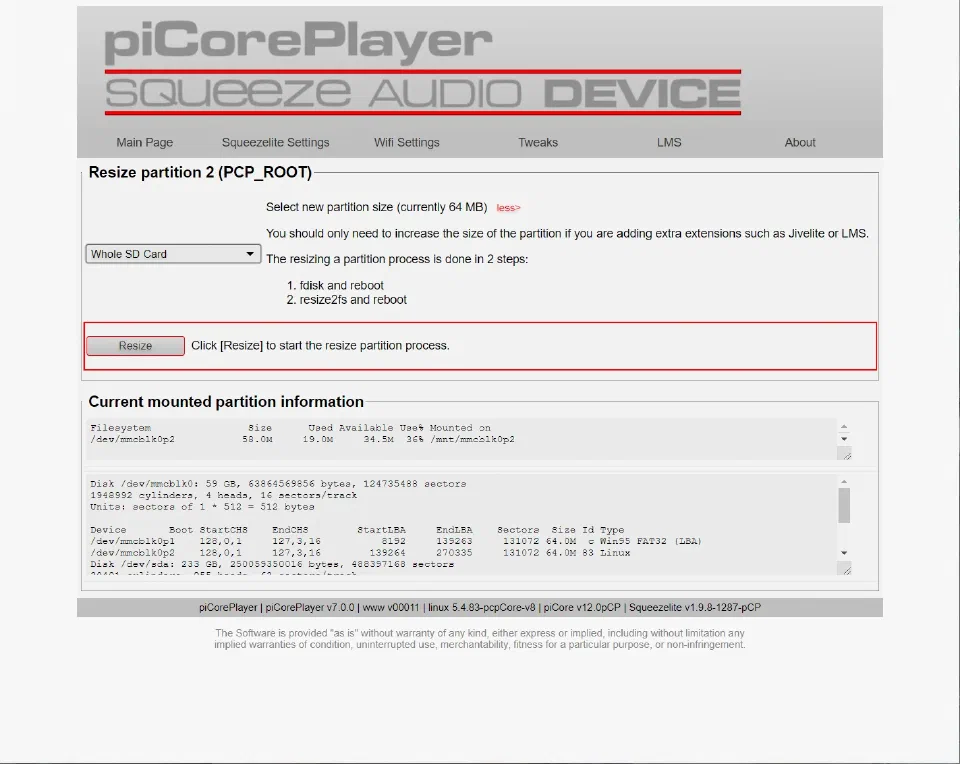Click 'Resize partition 2 (PCP_ROOT)' heading
Screen dimensions: 960x764
click(x=200, y=172)
